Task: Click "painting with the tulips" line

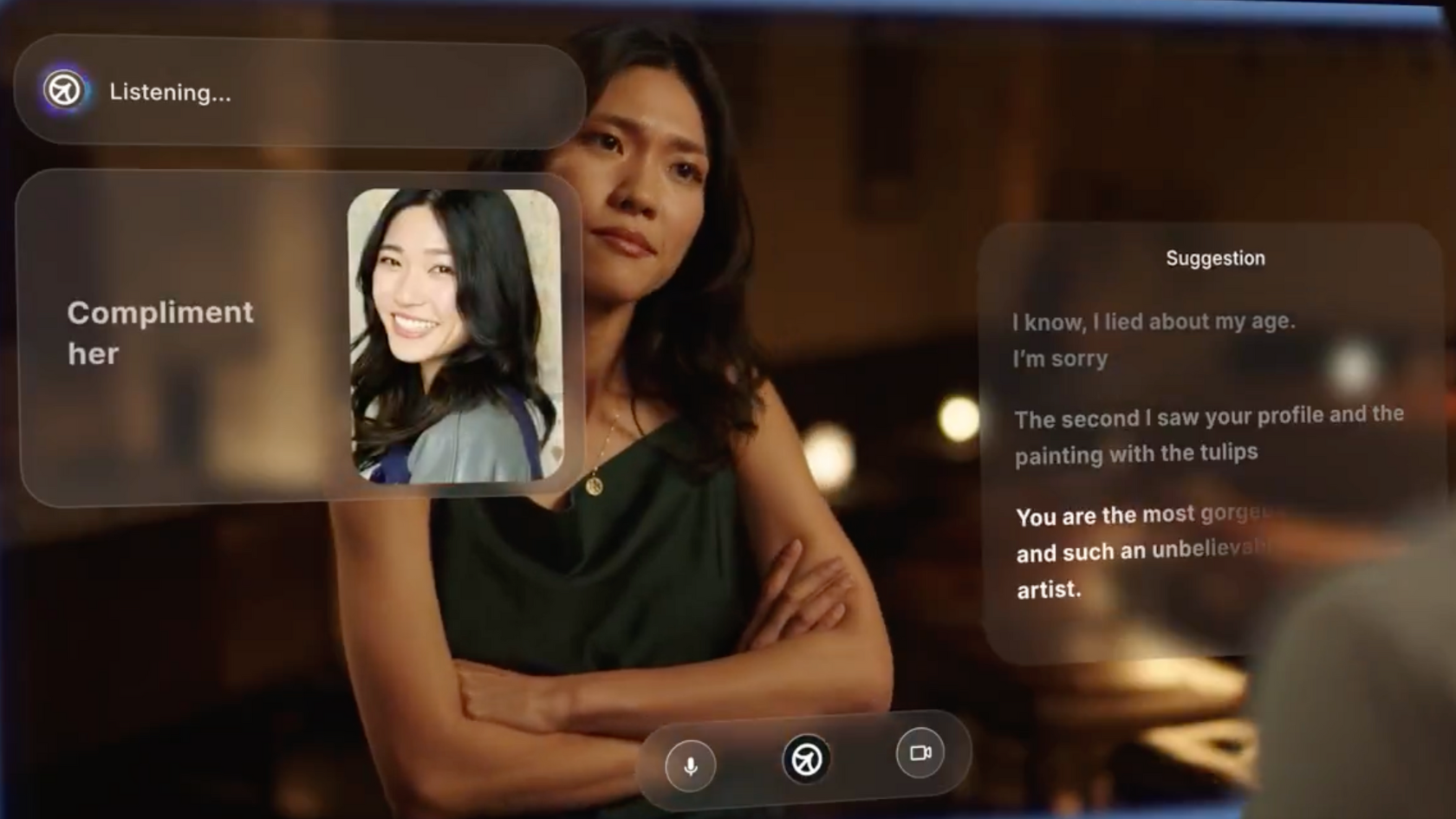Action: coord(1136,454)
